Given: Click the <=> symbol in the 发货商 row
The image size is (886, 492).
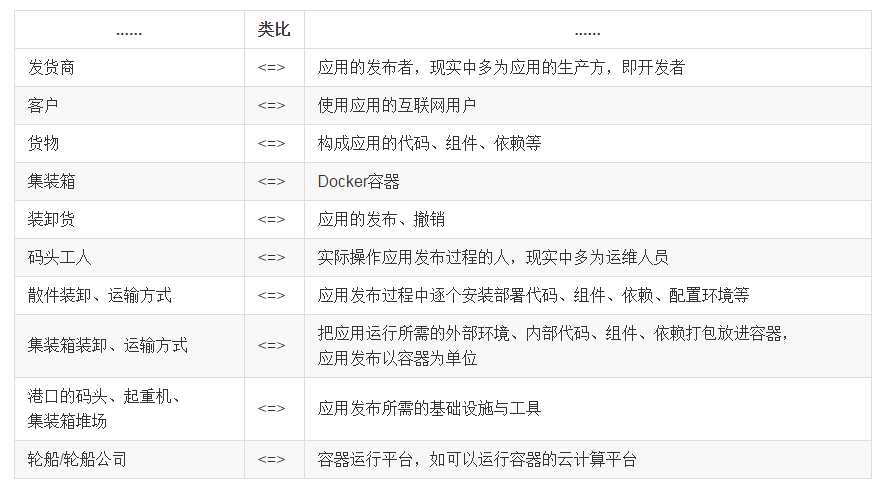Looking at the screenshot, I should (272, 68).
